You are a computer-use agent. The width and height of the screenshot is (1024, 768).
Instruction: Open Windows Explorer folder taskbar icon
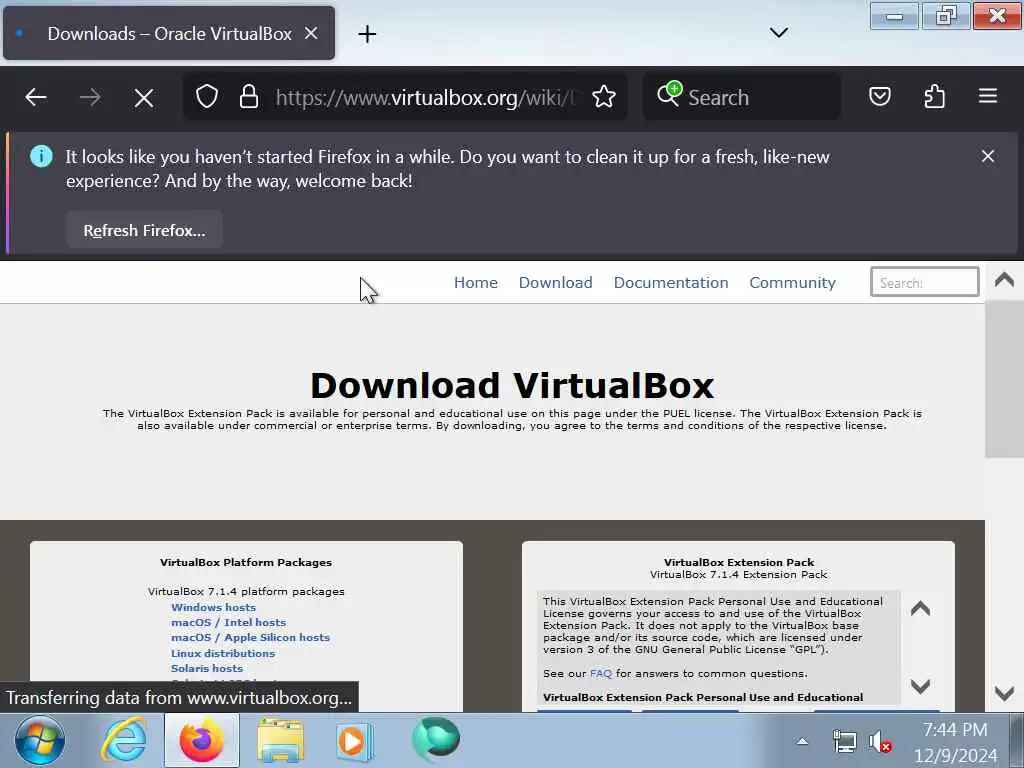point(280,741)
